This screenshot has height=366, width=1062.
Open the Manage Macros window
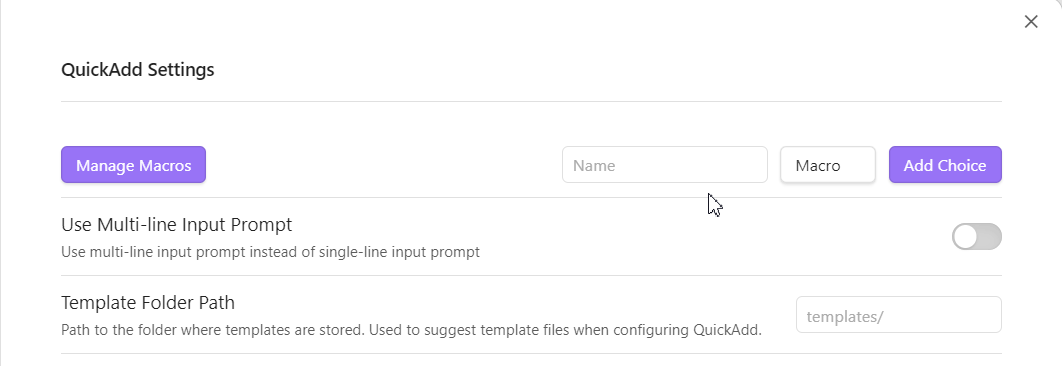click(133, 165)
